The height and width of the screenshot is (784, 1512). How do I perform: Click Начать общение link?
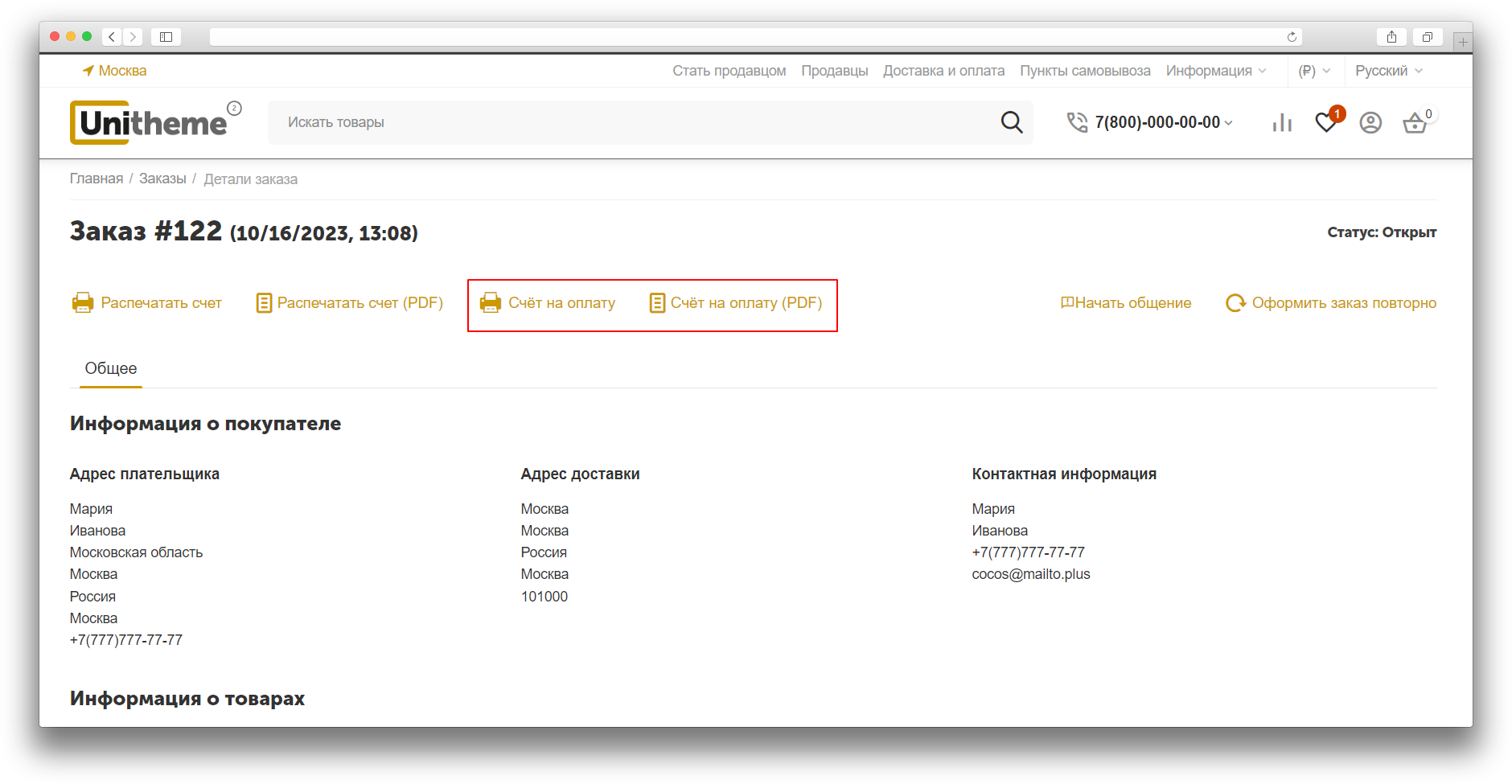coord(1126,303)
